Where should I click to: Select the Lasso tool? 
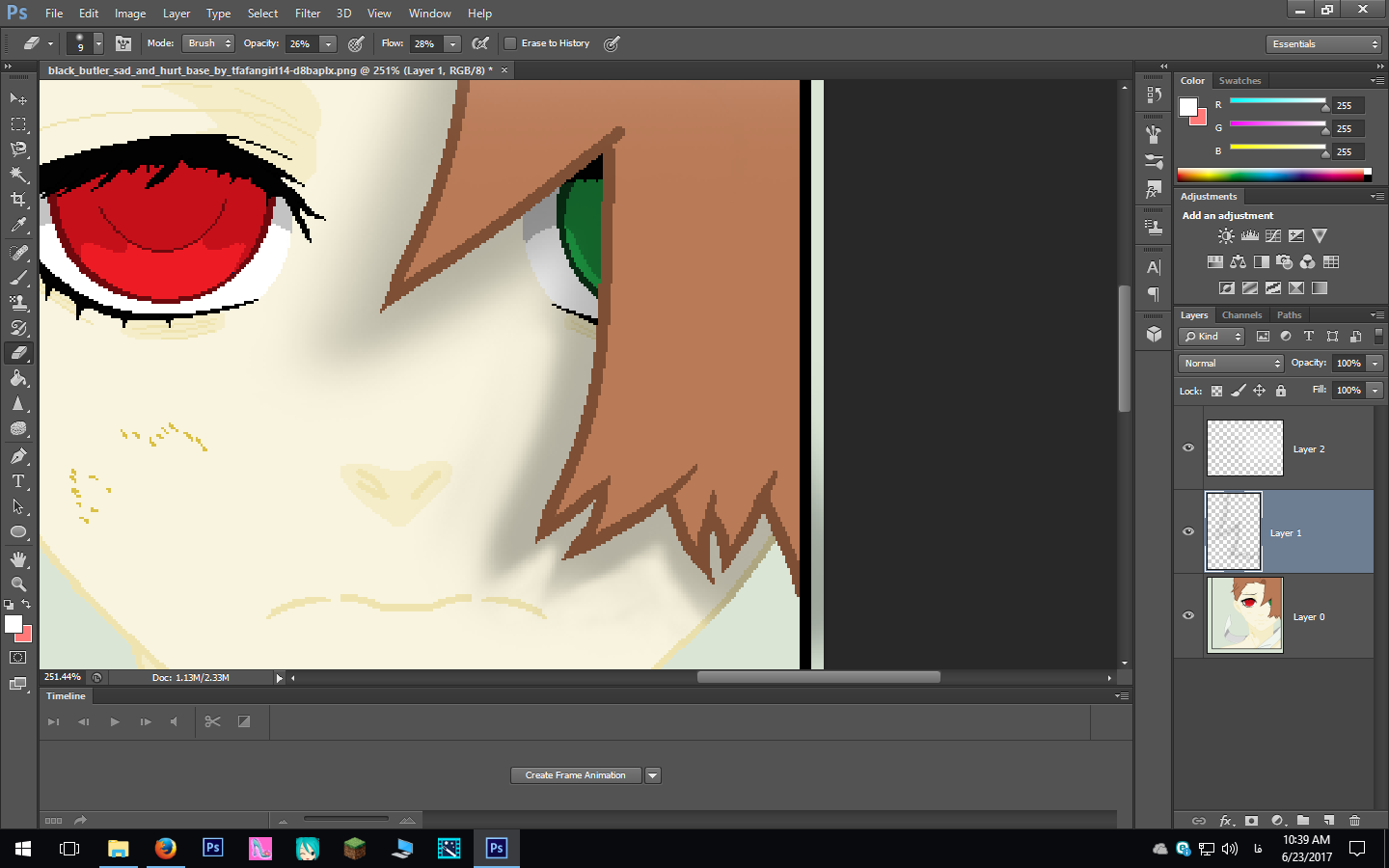pyautogui.click(x=18, y=149)
